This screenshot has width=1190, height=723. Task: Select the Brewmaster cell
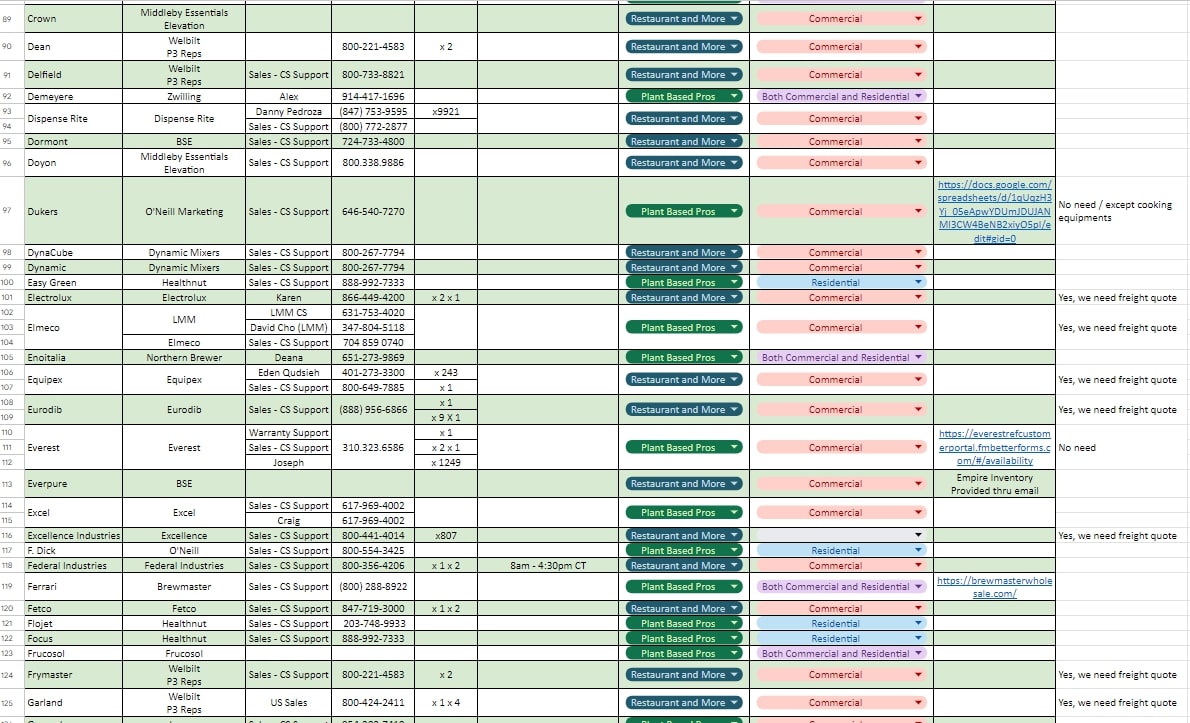tap(184, 587)
